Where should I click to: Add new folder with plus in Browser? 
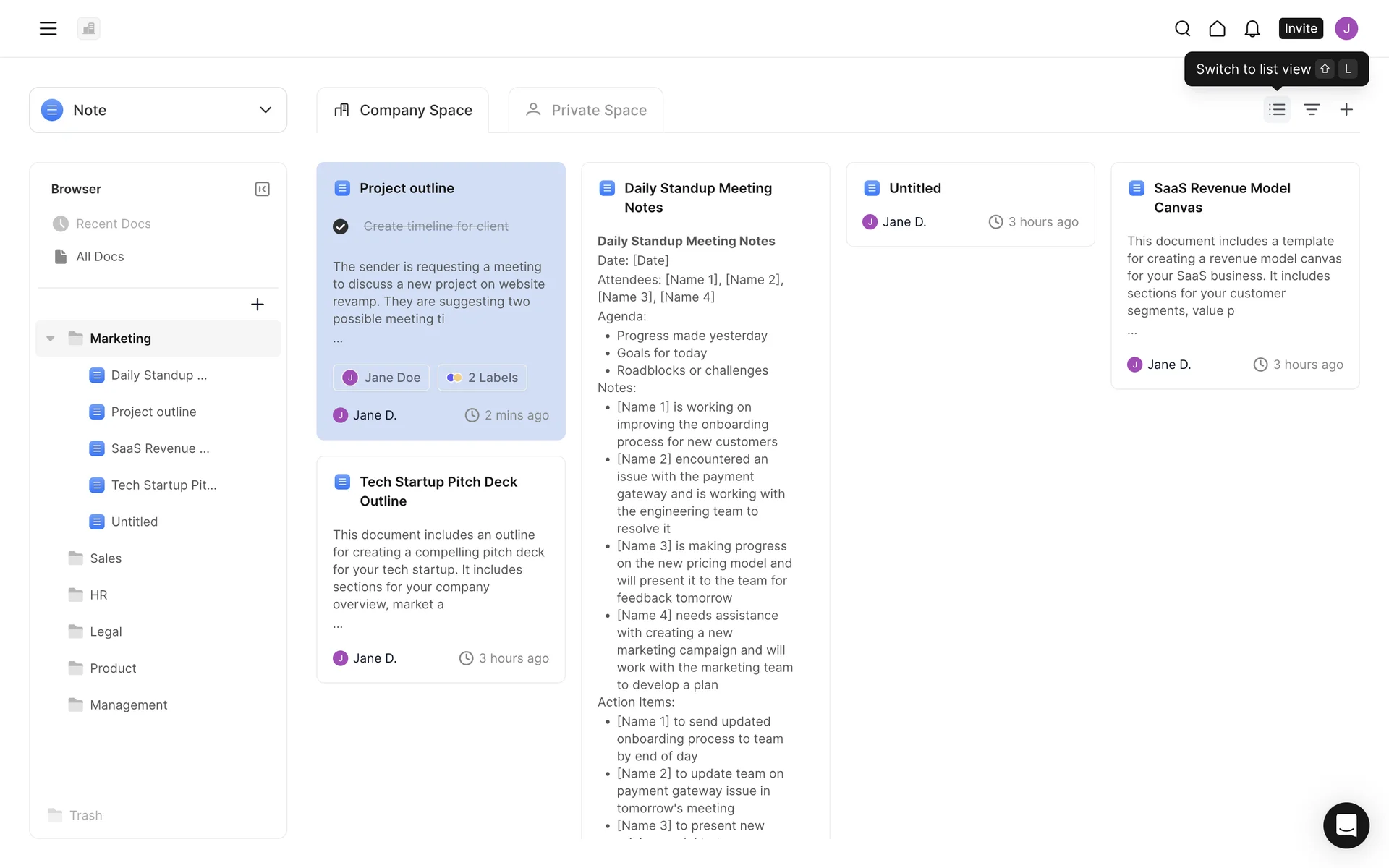click(257, 305)
